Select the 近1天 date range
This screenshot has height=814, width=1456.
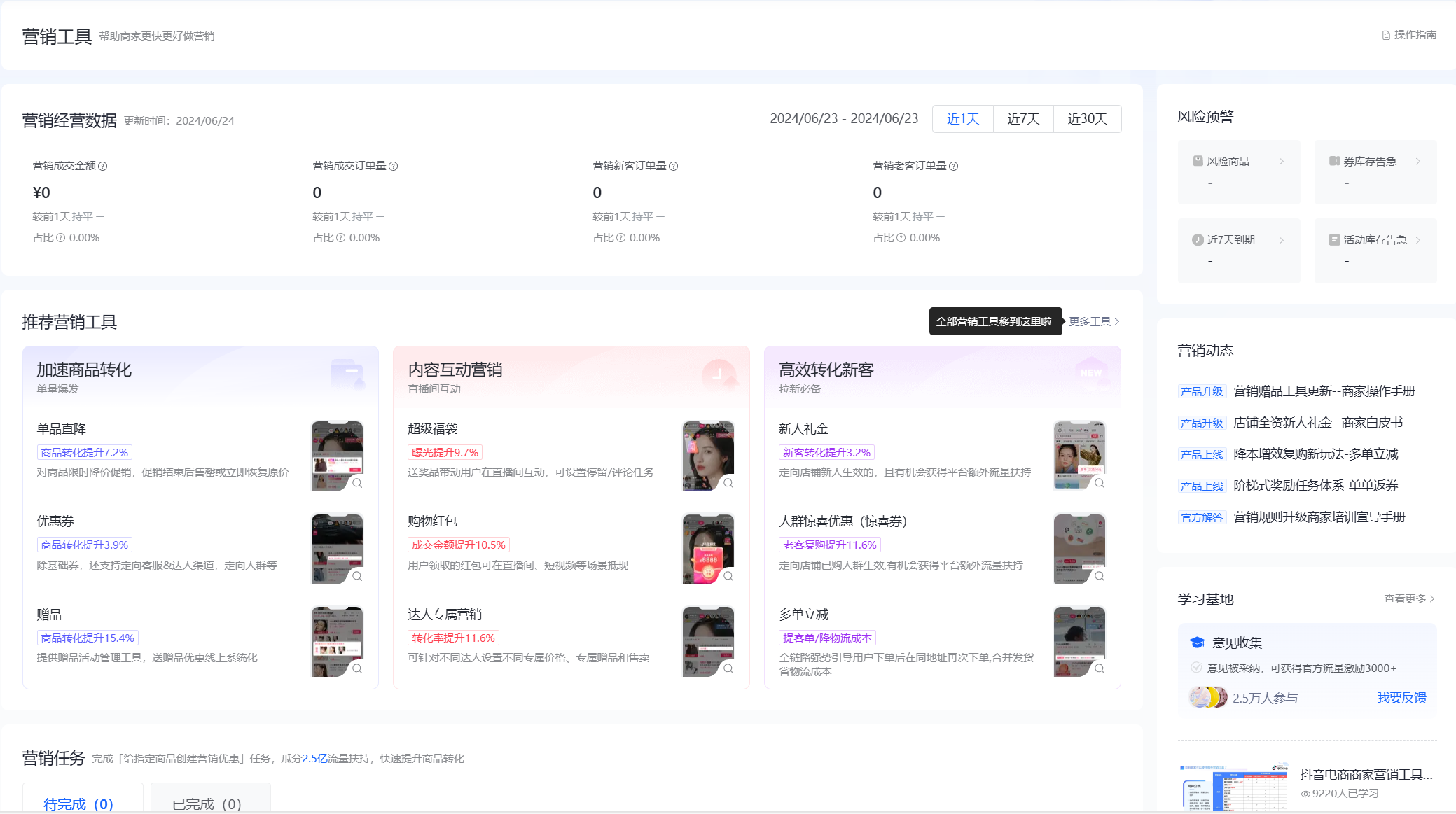962,119
